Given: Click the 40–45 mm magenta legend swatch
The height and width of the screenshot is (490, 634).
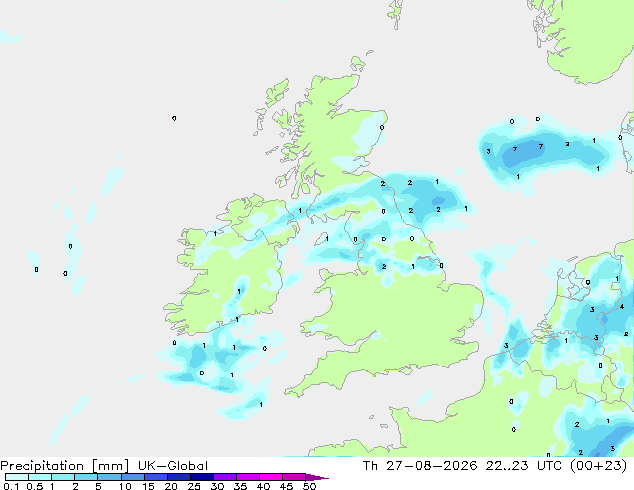Looking at the screenshot, I should [x=271, y=477].
